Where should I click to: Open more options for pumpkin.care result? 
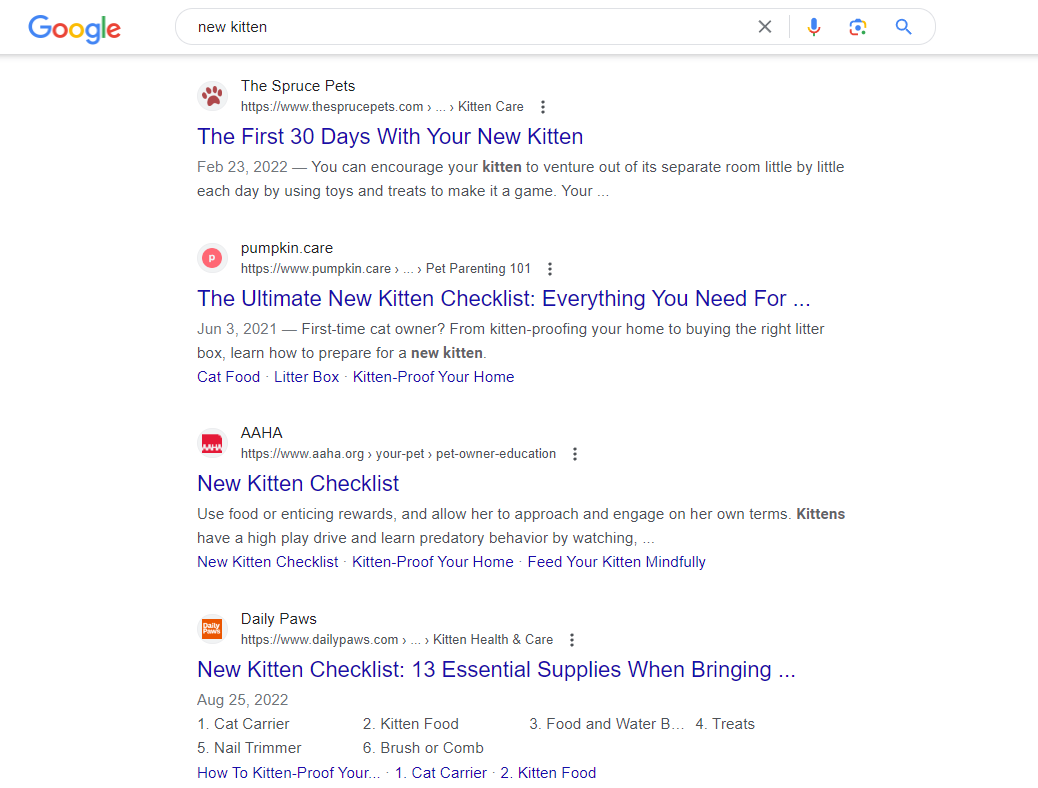[x=549, y=269]
